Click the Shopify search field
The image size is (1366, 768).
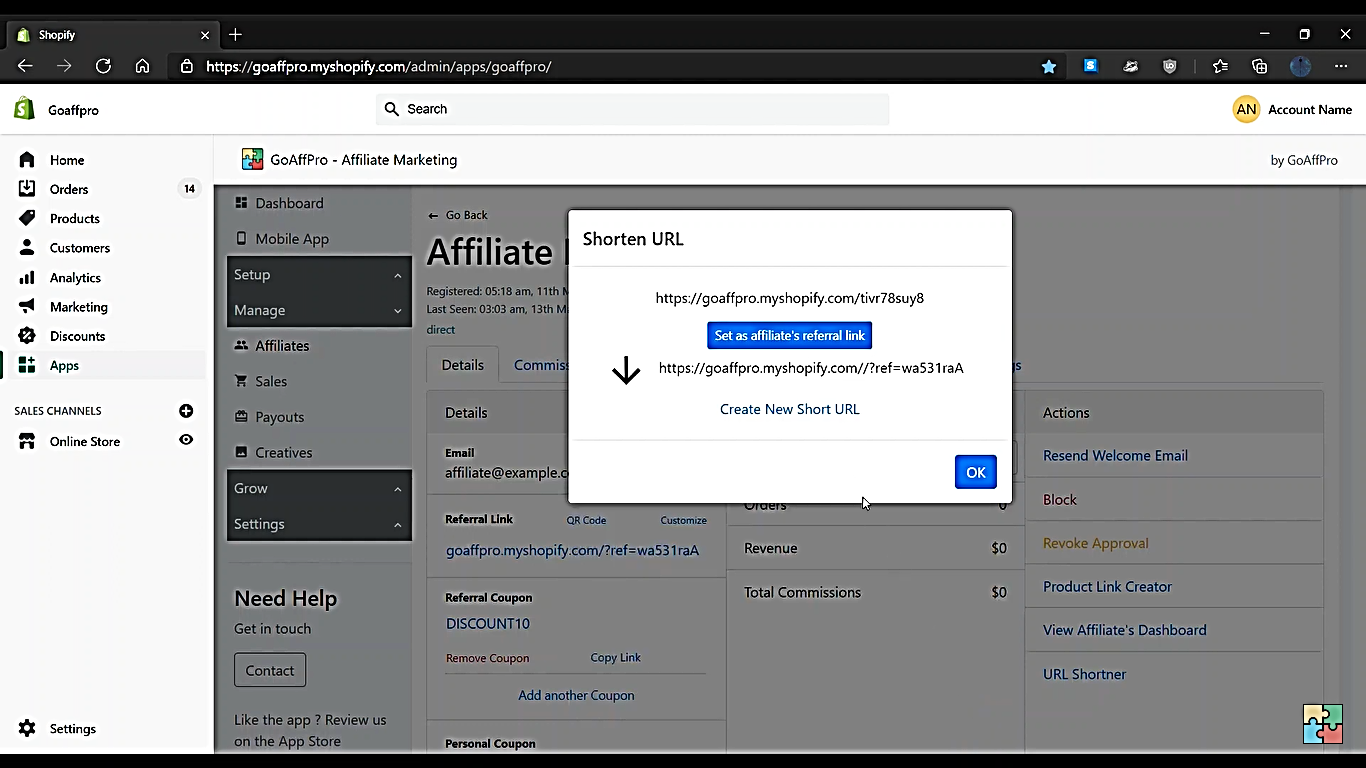(633, 109)
